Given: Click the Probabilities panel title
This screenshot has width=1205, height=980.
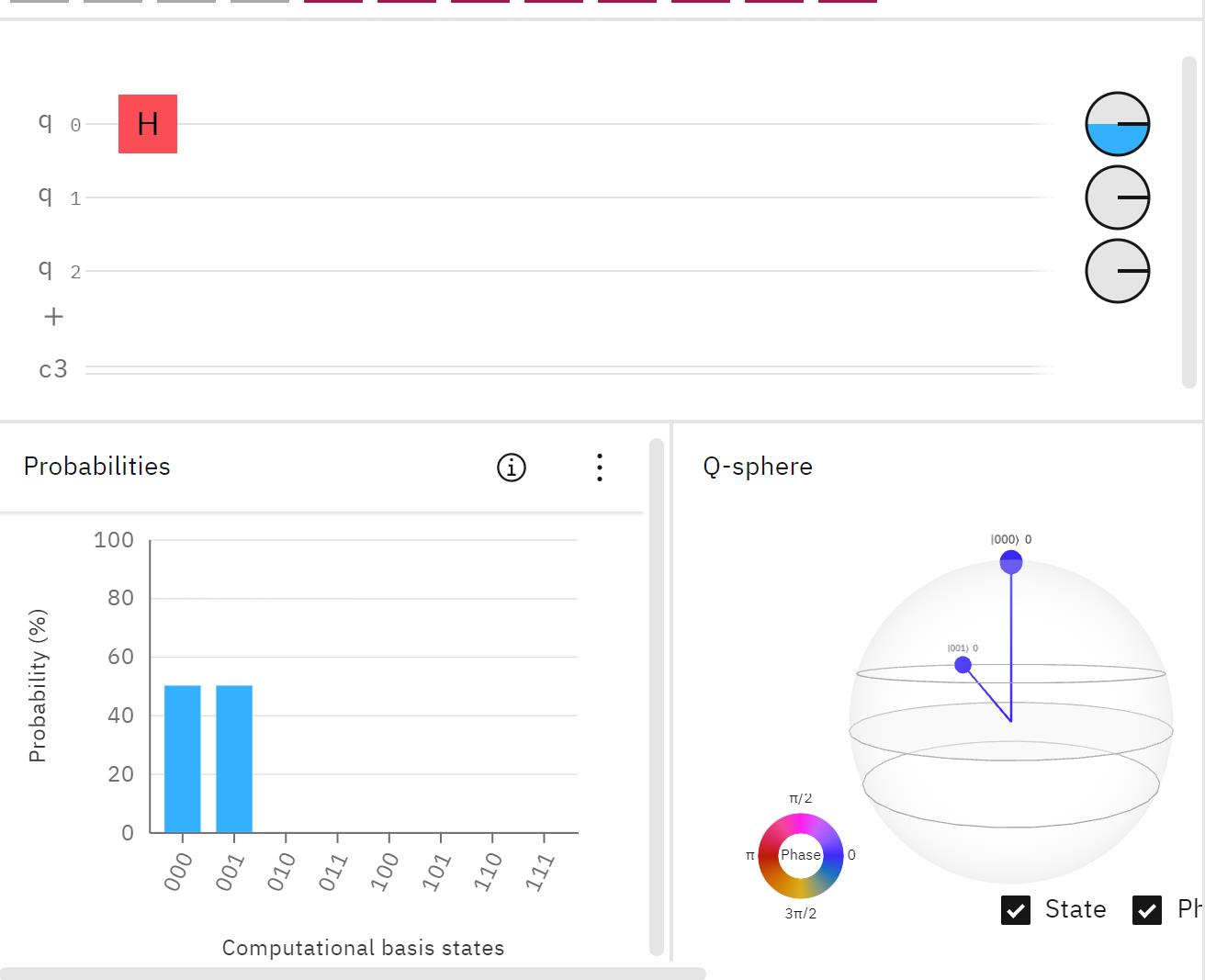Looking at the screenshot, I should pos(97,467).
